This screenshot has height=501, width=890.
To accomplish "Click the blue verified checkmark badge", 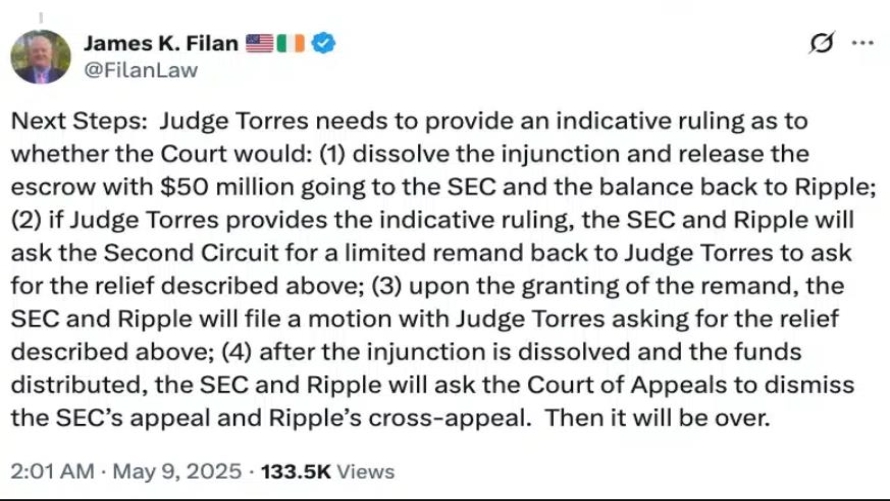I will [324, 43].
